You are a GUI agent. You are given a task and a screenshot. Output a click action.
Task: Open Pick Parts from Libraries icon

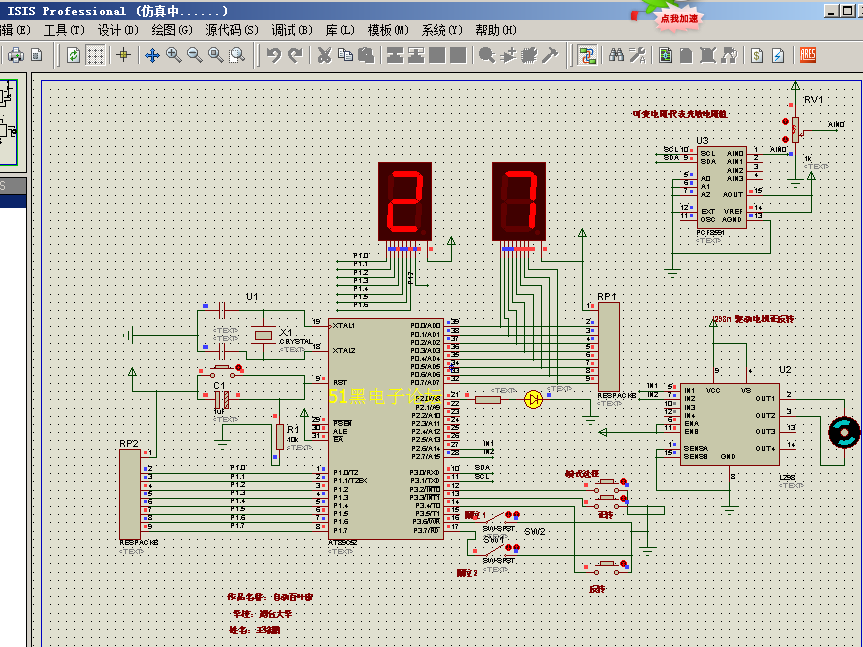(487, 55)
